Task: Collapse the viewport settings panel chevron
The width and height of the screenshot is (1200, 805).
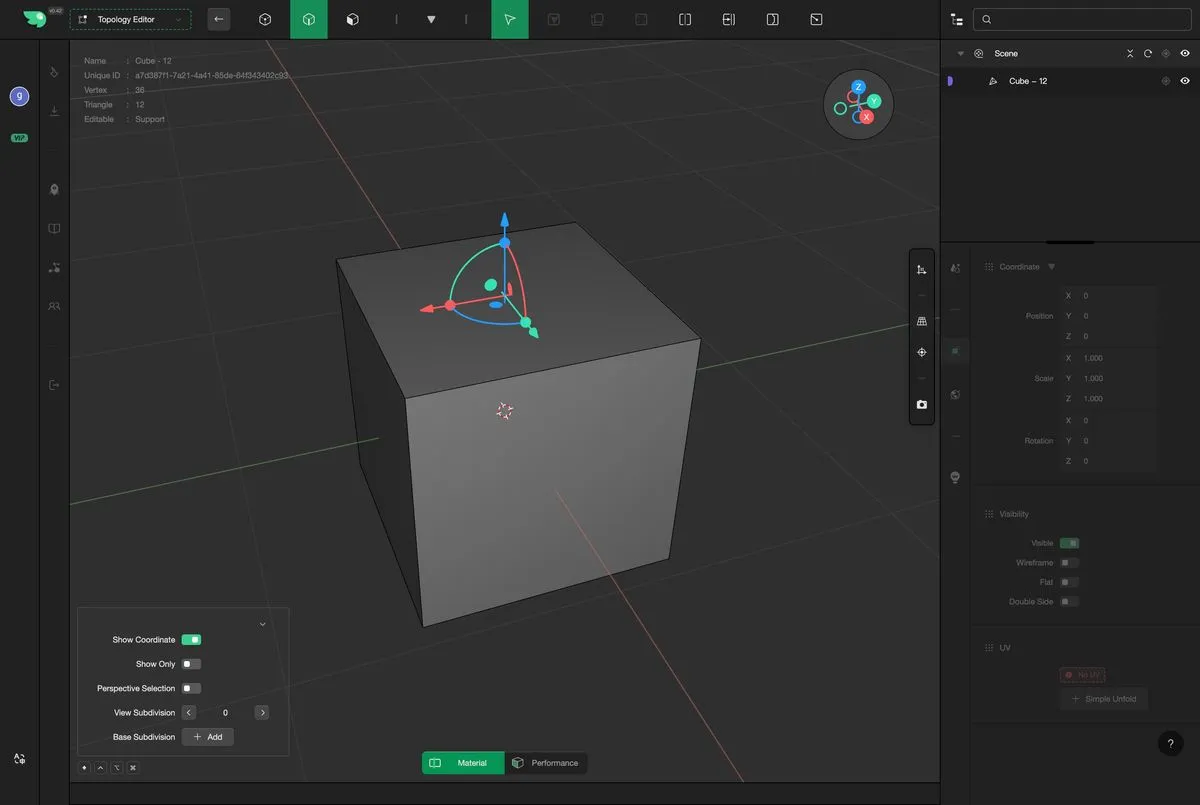Action: [x=263, y=624]
